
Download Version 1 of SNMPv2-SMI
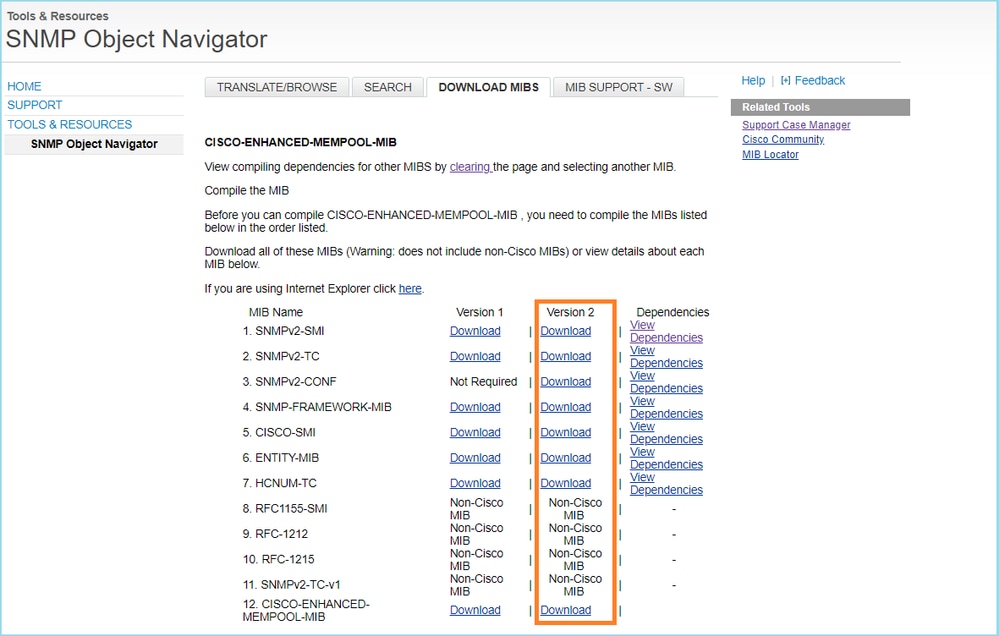tap(475, 331)
